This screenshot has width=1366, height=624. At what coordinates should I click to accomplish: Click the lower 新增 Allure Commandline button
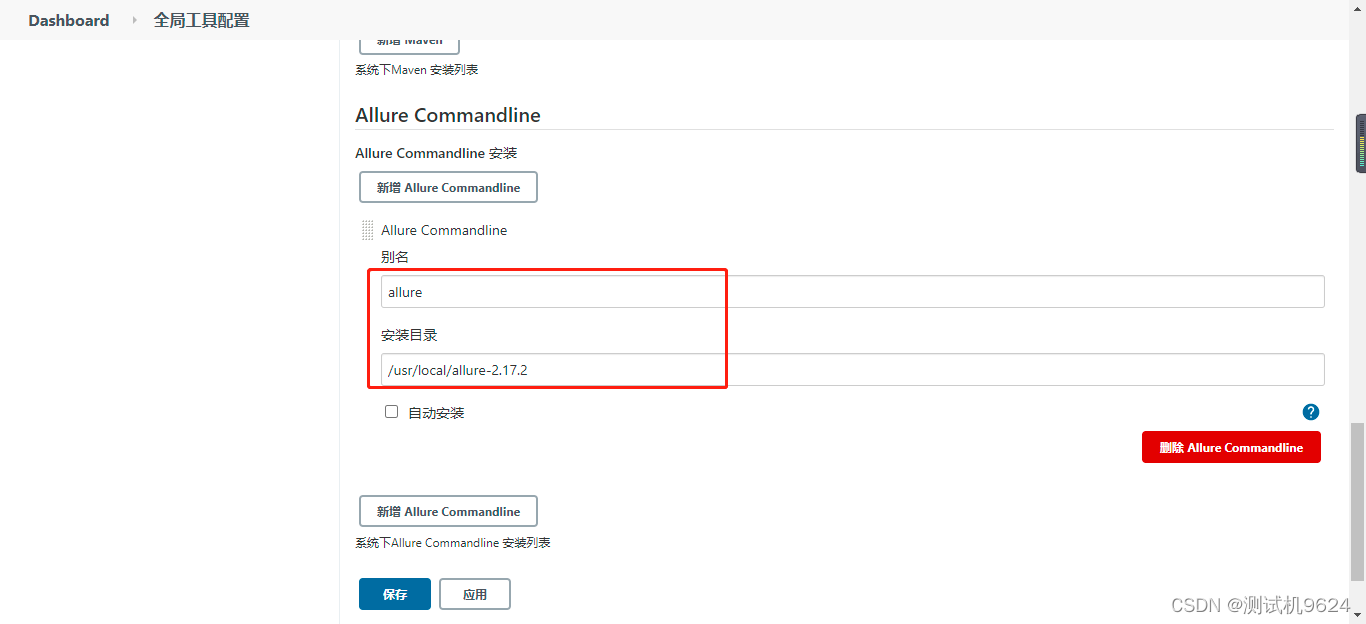click(448, 511)
